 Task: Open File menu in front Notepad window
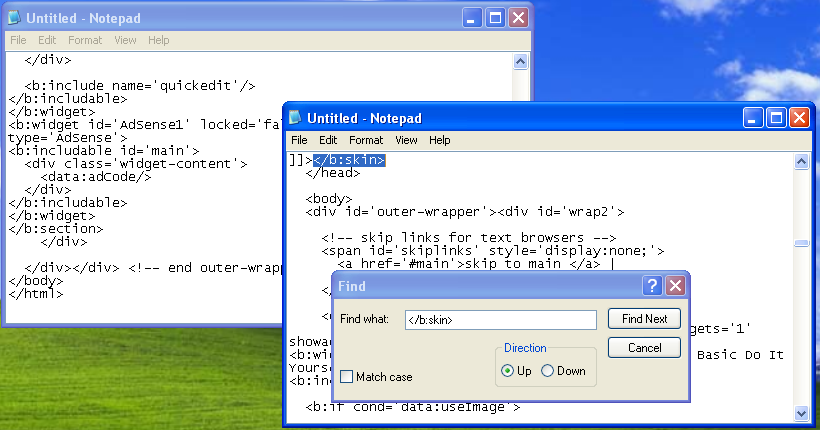tap(299, 140)
